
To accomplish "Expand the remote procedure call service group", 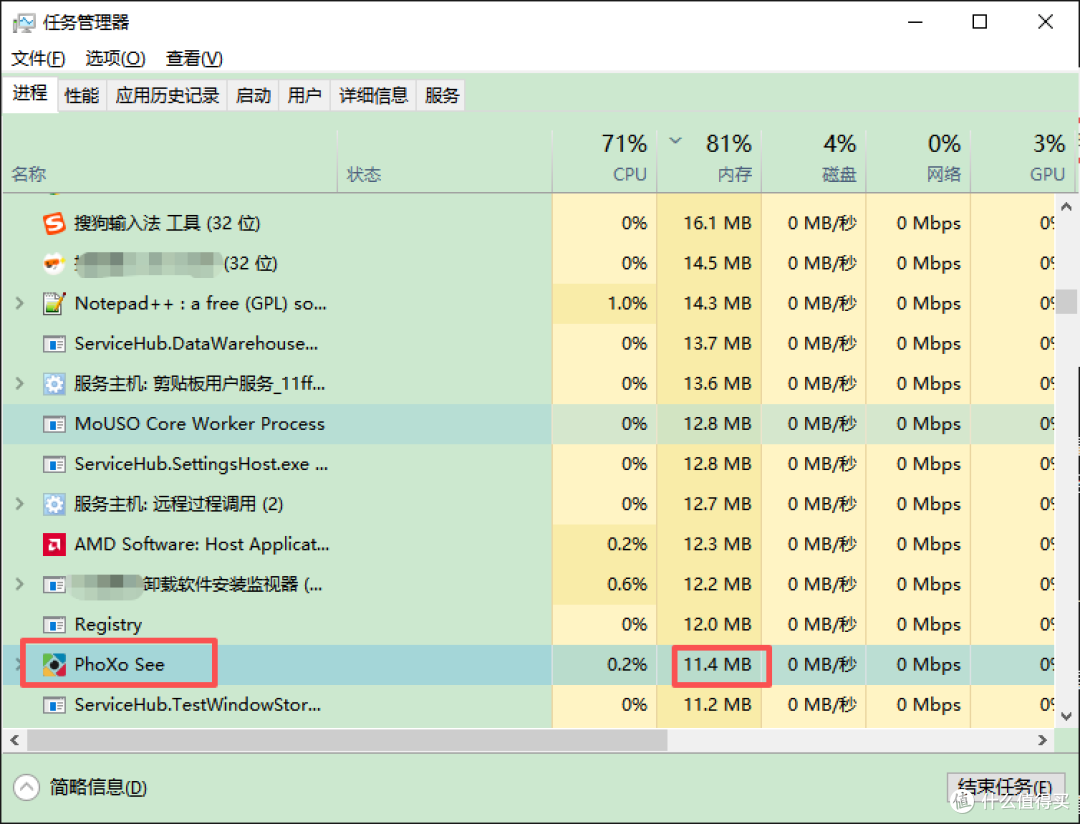I will (19, 504).
